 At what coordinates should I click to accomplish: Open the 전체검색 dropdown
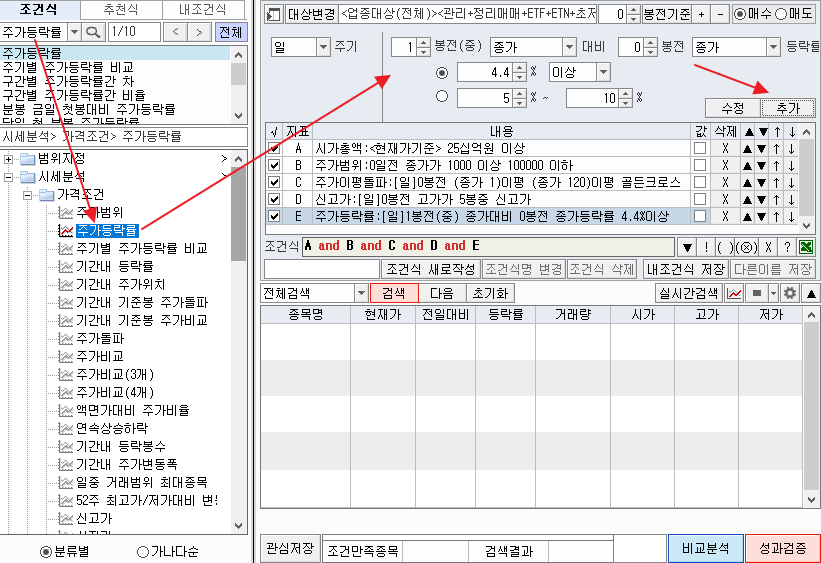point(361,293)
